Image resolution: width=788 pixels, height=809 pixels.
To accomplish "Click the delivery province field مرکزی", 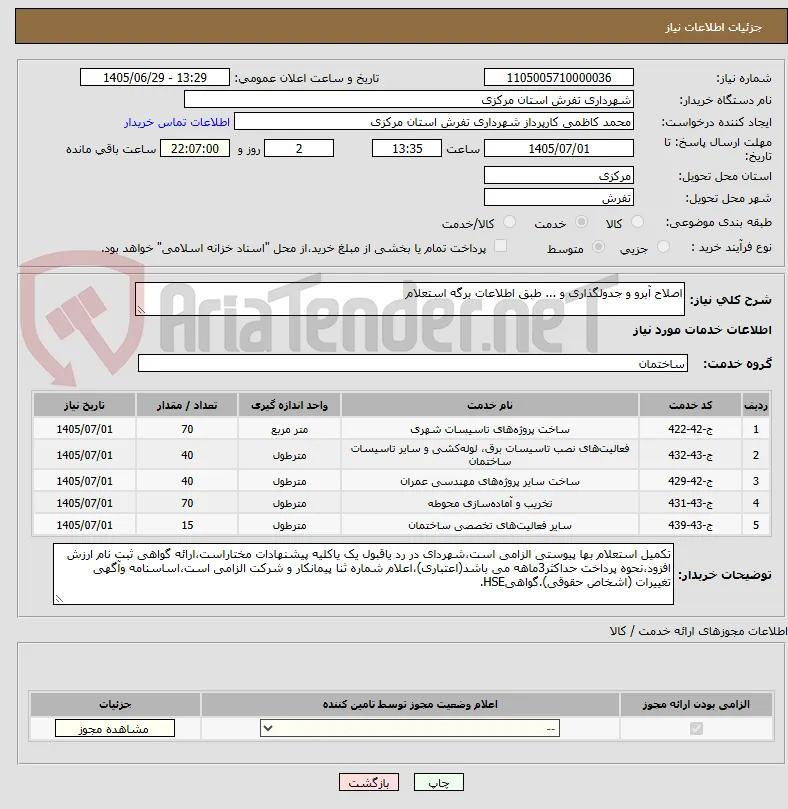I will click(x=559, y=175).
